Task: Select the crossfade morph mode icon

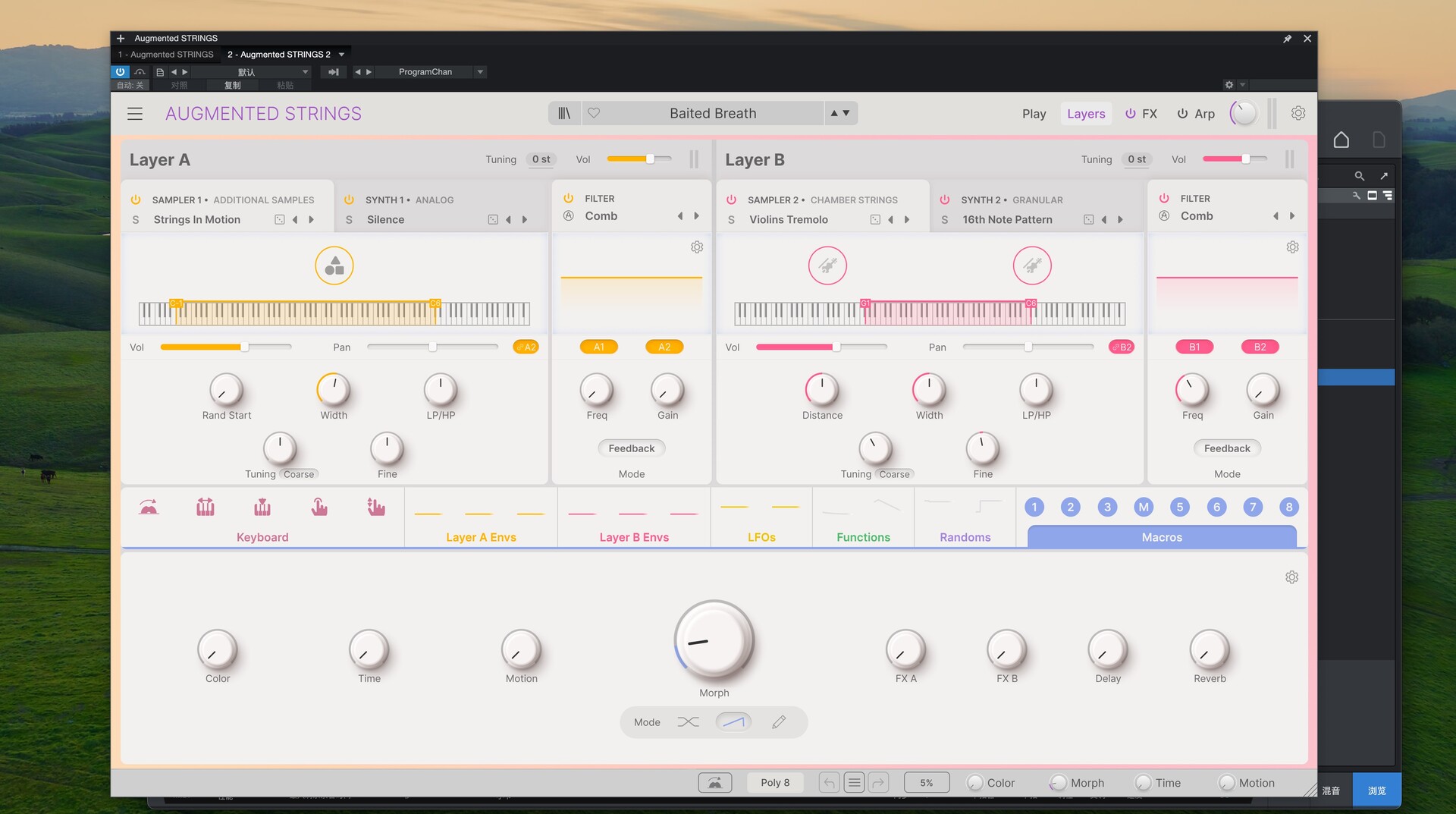Action: point(689,722)
